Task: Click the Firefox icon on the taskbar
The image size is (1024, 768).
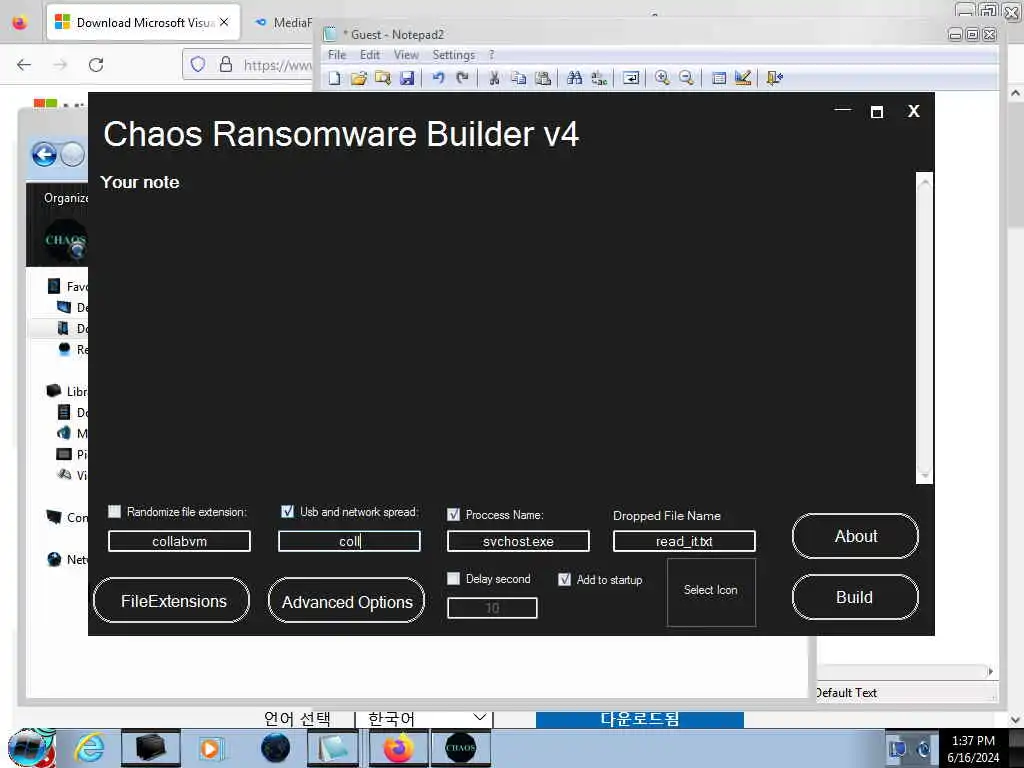Action: click(398, 747)
